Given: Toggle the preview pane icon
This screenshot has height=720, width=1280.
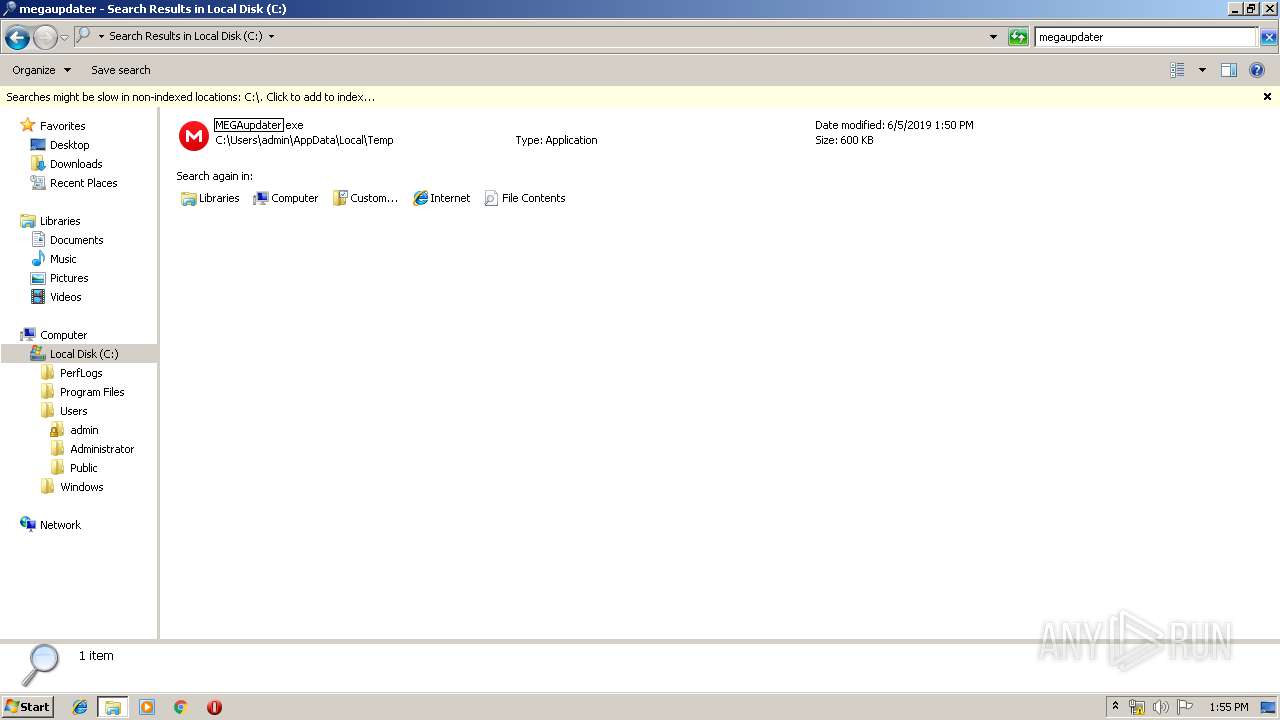Looking at the screenshot, I should click(1229, 70).
